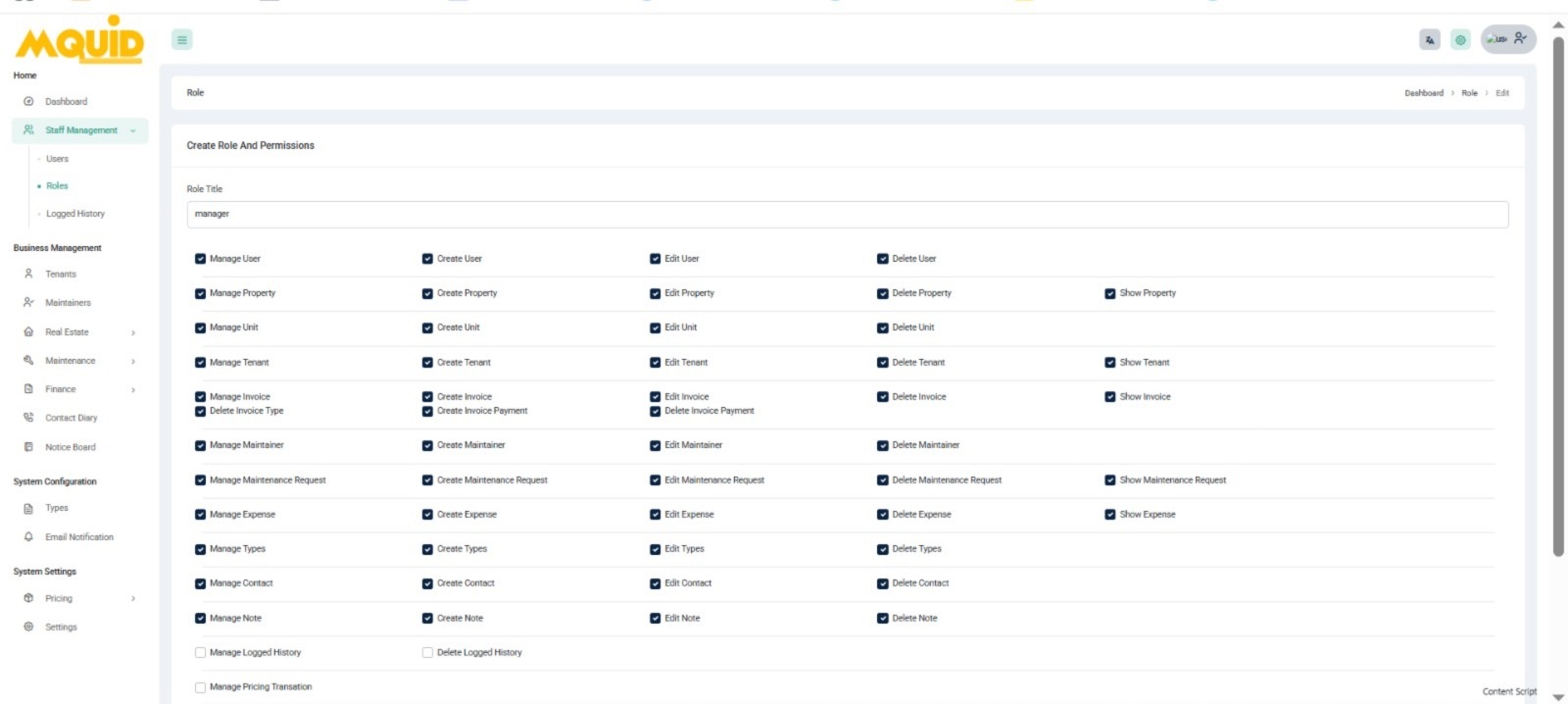
Task: Uncheck the Show Expense checkbox
Action: 1110,515
